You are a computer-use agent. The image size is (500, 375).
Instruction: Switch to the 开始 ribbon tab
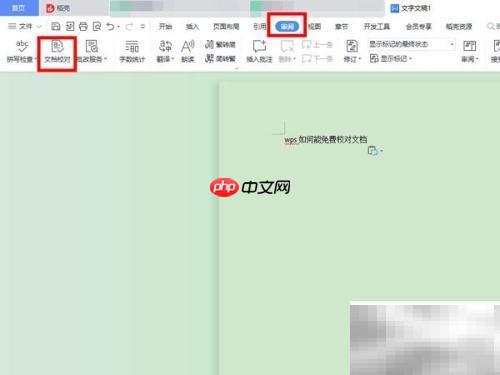point(165,26)
